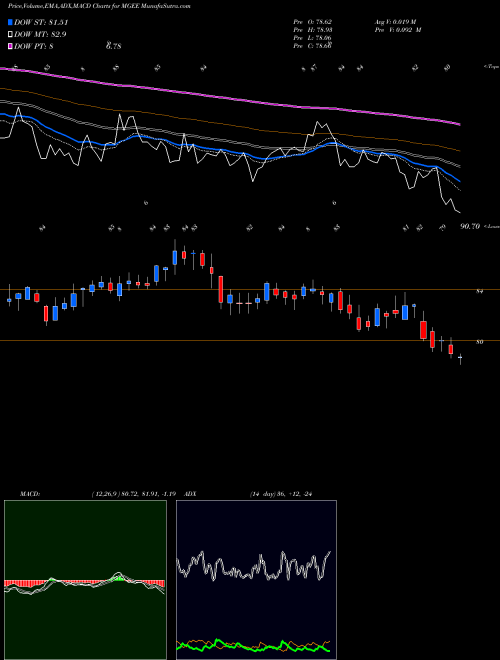
Task: Click the Pre C: 78.68 value
Action: tap(313, 46)
